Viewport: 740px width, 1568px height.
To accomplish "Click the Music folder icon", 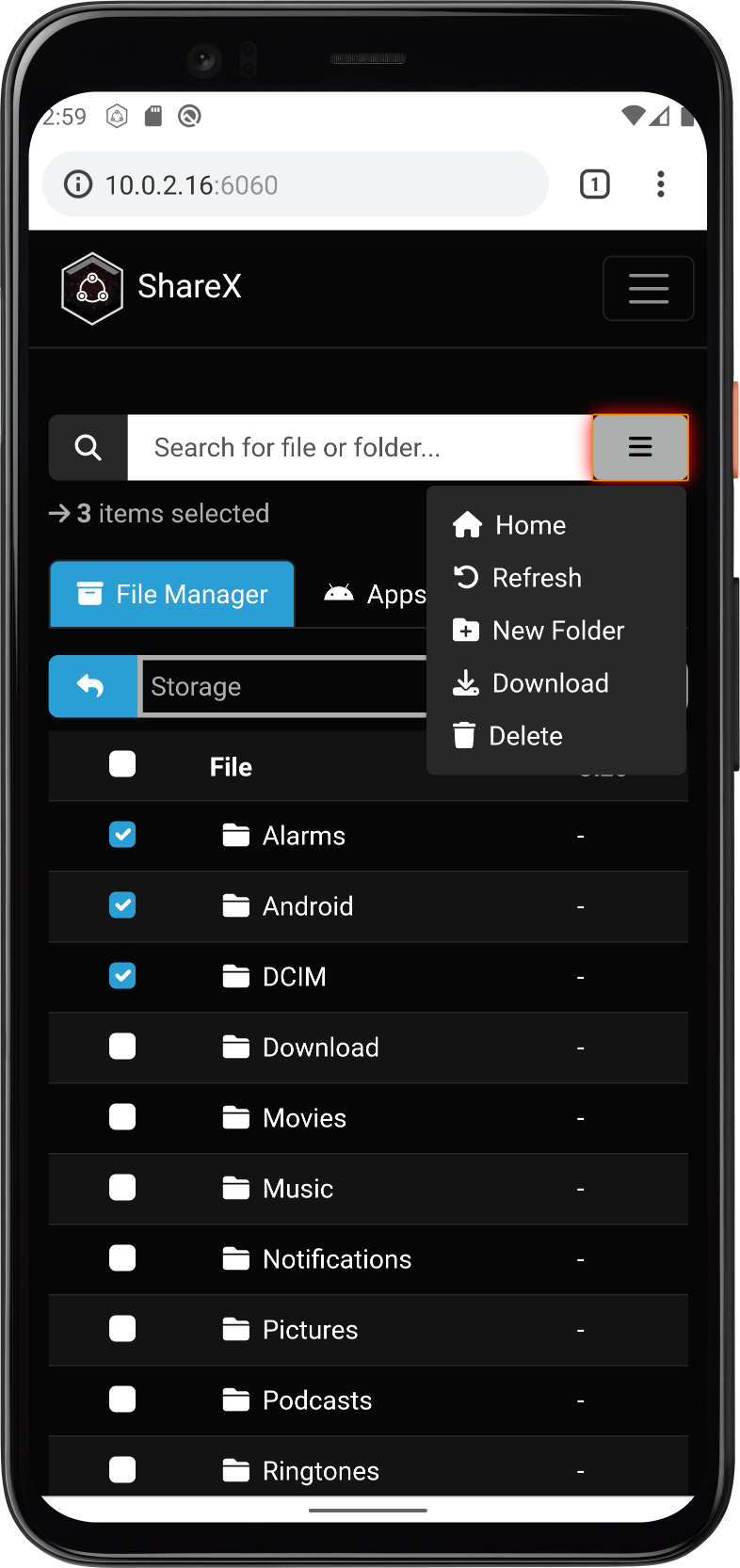I will click(x=236, y=1188).
